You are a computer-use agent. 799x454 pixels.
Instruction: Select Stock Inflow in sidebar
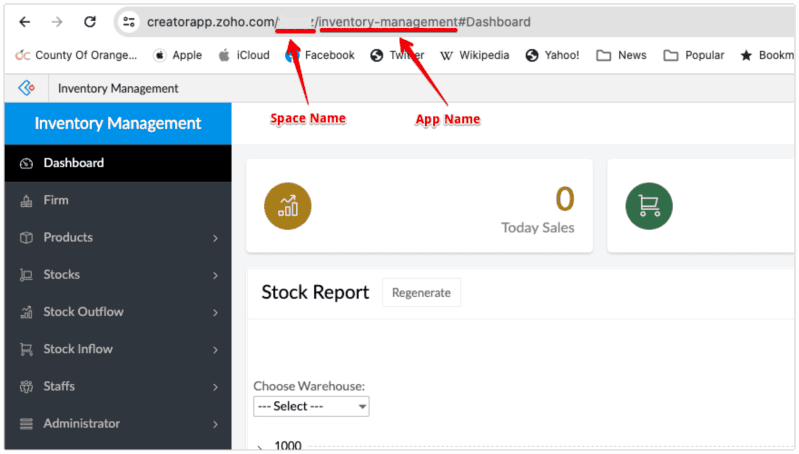[78, 349]
